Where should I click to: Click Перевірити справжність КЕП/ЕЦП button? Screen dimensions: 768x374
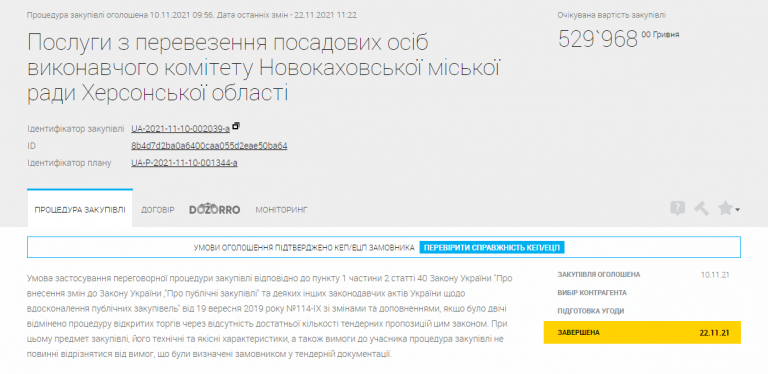click(492, 247)
